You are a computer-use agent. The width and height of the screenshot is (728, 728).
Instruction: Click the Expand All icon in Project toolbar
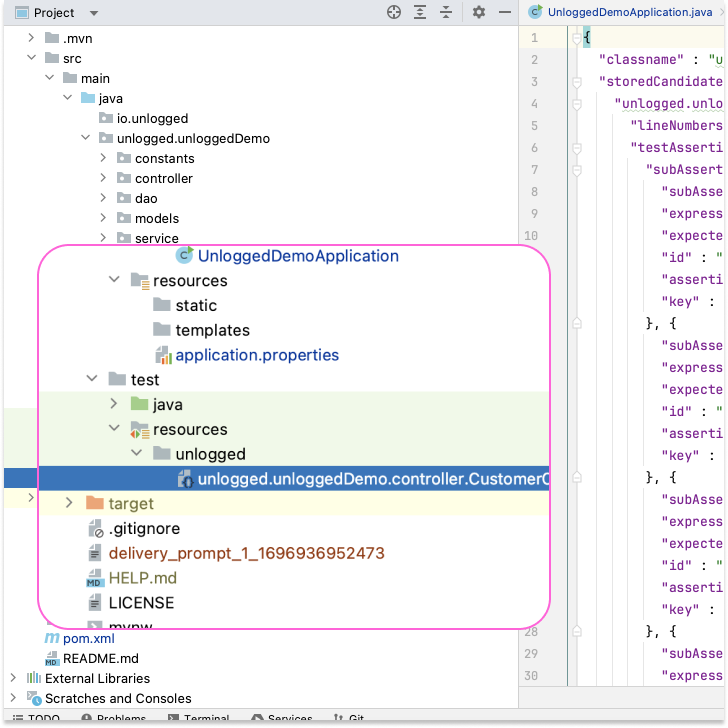coord(421,13)
